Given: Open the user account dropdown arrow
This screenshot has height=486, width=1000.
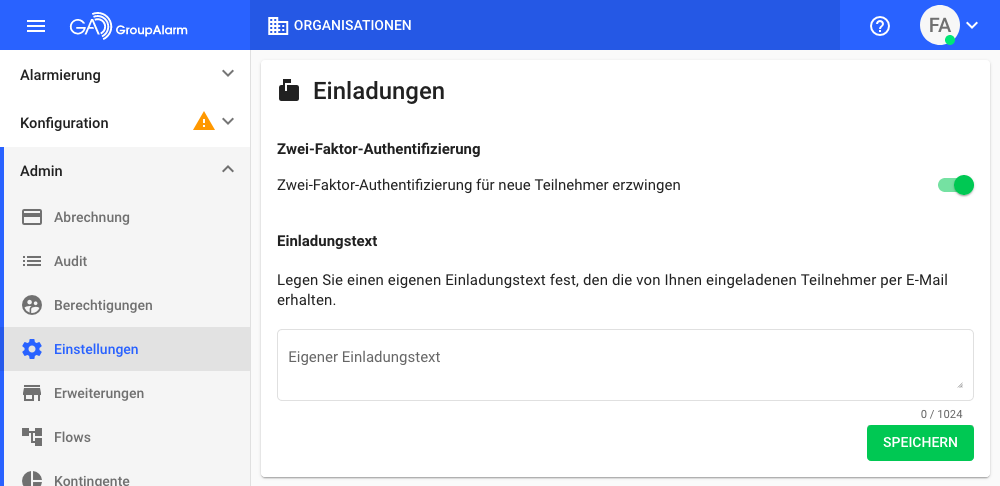Looking at the screenshot, I should pyautogui.click(x=972, y=26).
